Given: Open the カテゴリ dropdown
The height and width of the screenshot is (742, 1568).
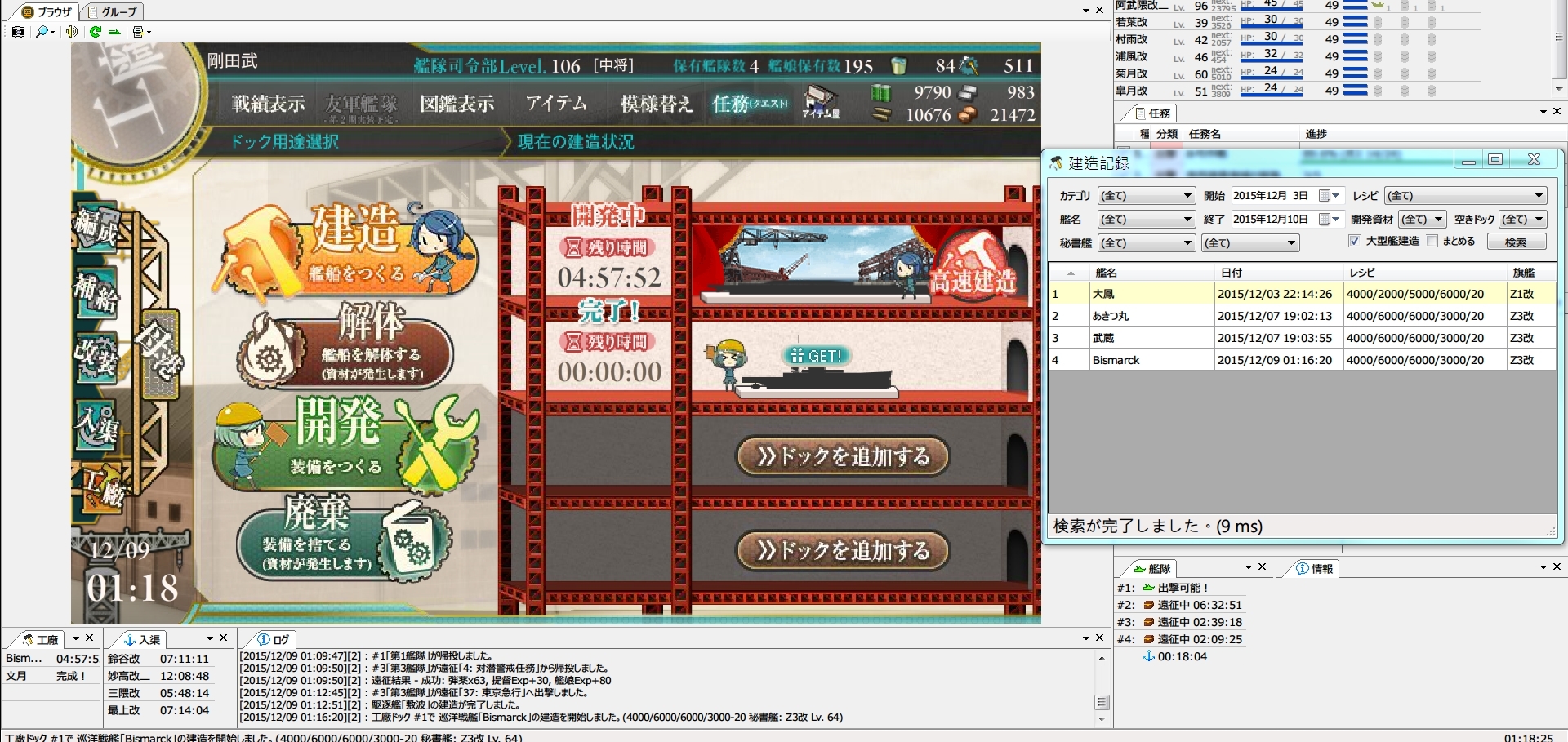Looking at the screenshot, I should pyautogui.click(x=1147, y=196).
